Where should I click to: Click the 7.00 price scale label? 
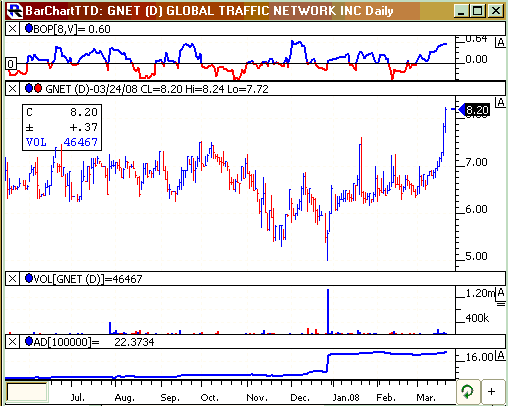[476, 162]
